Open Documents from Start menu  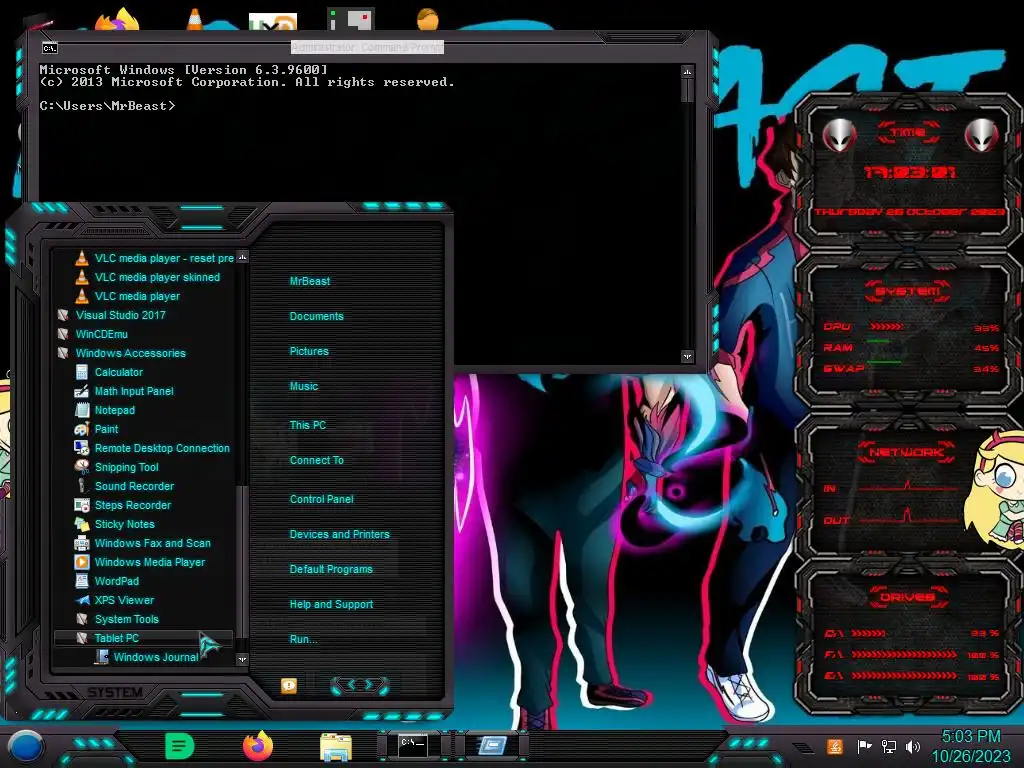(316, 316)
